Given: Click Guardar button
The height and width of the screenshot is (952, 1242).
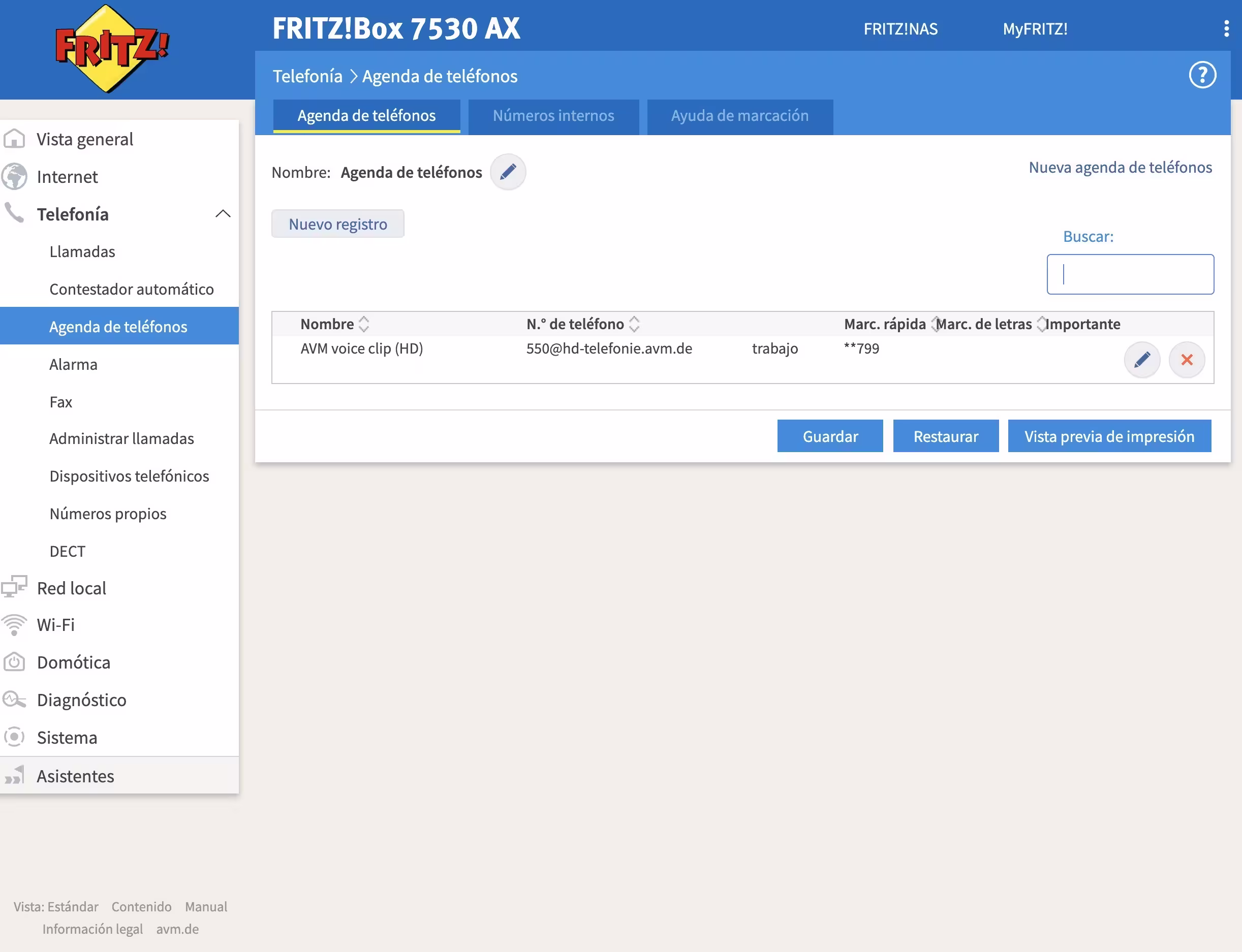Looking at the screenshot, I should 830,436.
